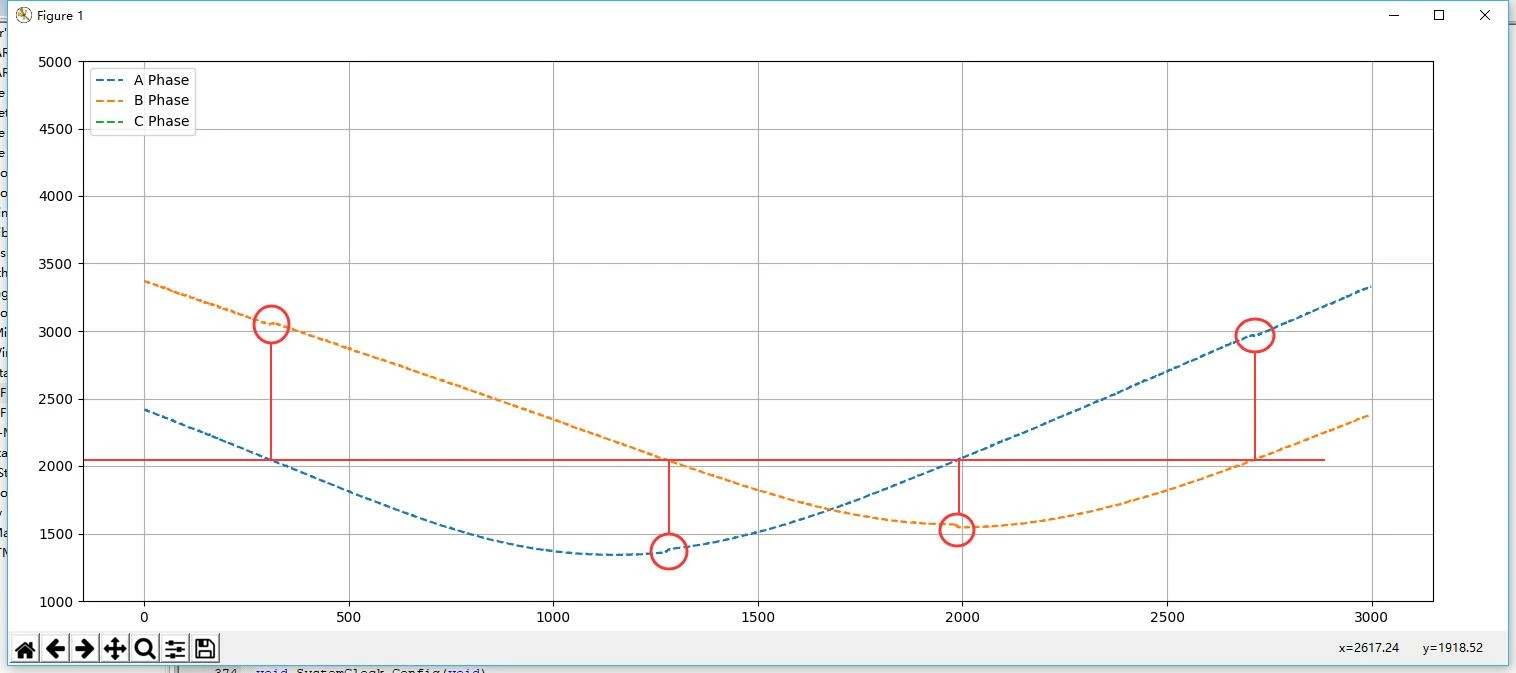Click the "C Phase" legend label
This screenshot has width=1516, height=673.
coord(161,121)
